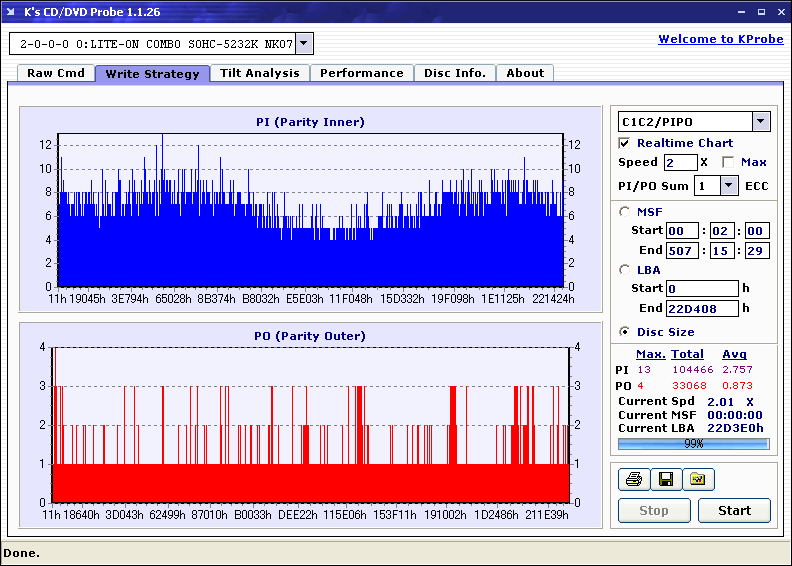Click the yellow chart image icon

pos(698,480)
